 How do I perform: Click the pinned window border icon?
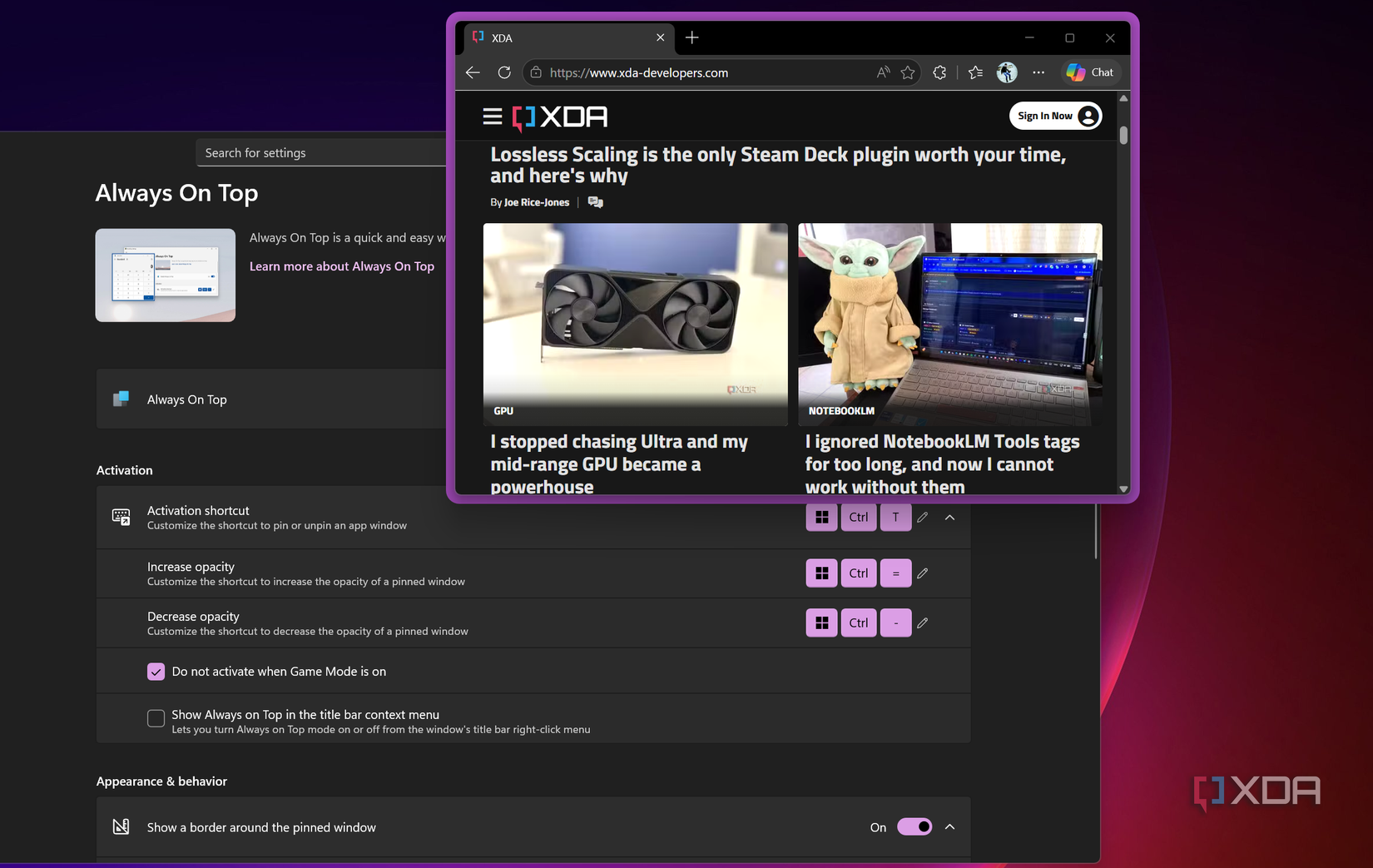pyautogui.click(x=121, y=827)
